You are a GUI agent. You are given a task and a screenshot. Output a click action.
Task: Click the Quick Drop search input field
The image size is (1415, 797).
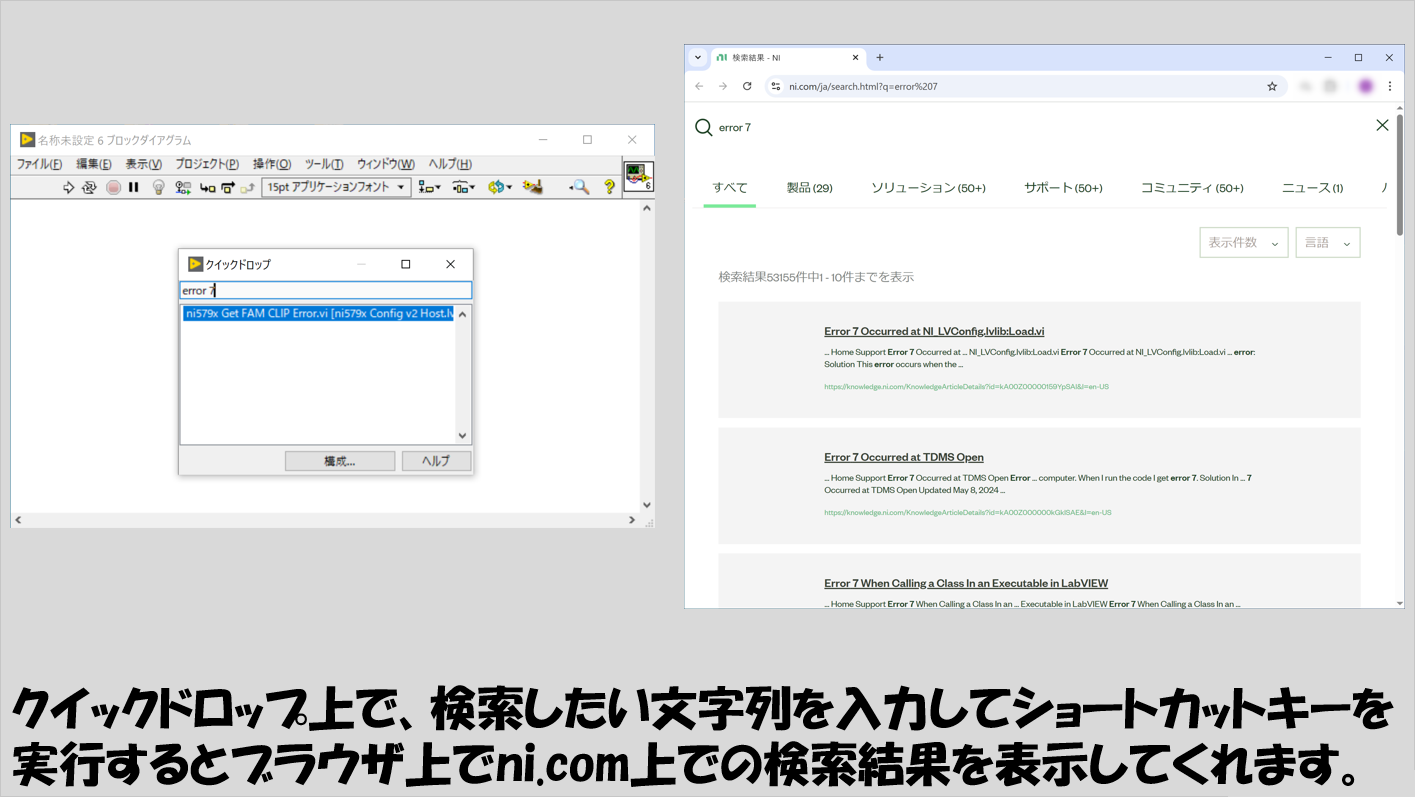coord(325,290)
